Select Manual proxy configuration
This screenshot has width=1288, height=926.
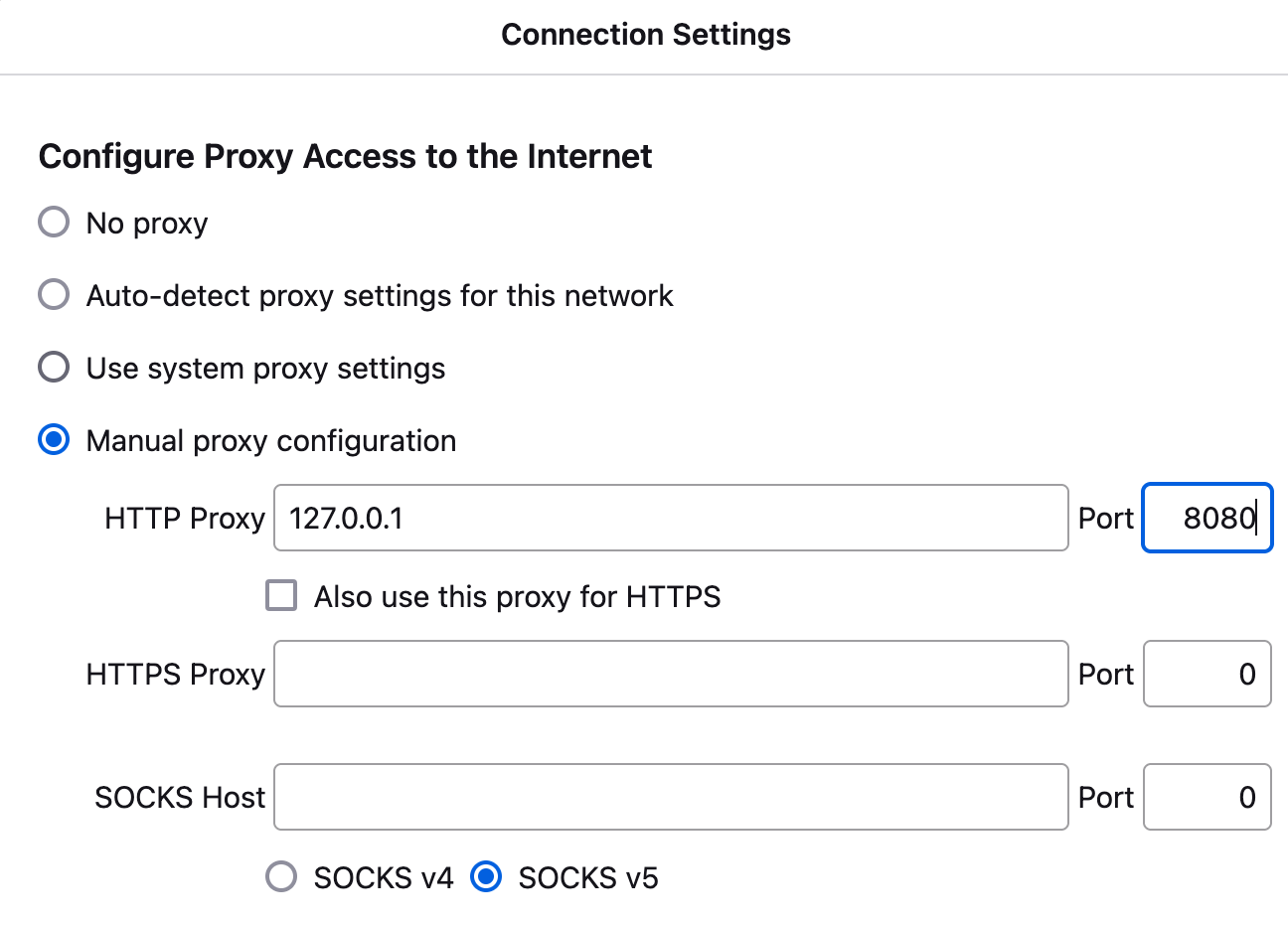tap(54, 439)
